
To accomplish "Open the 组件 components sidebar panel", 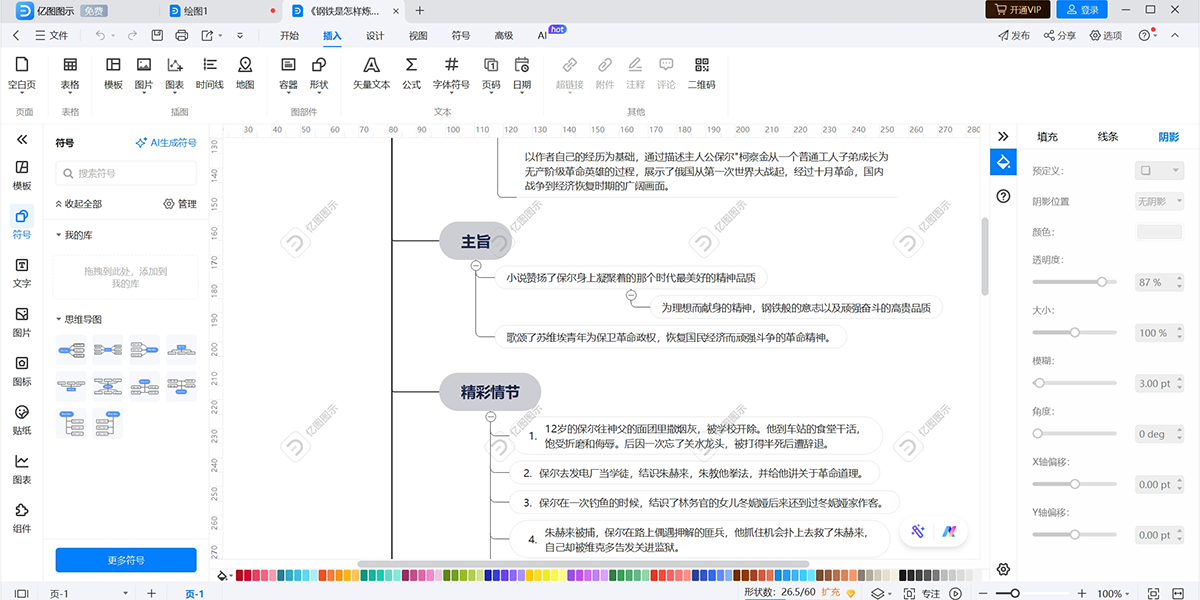I will 22,517.
